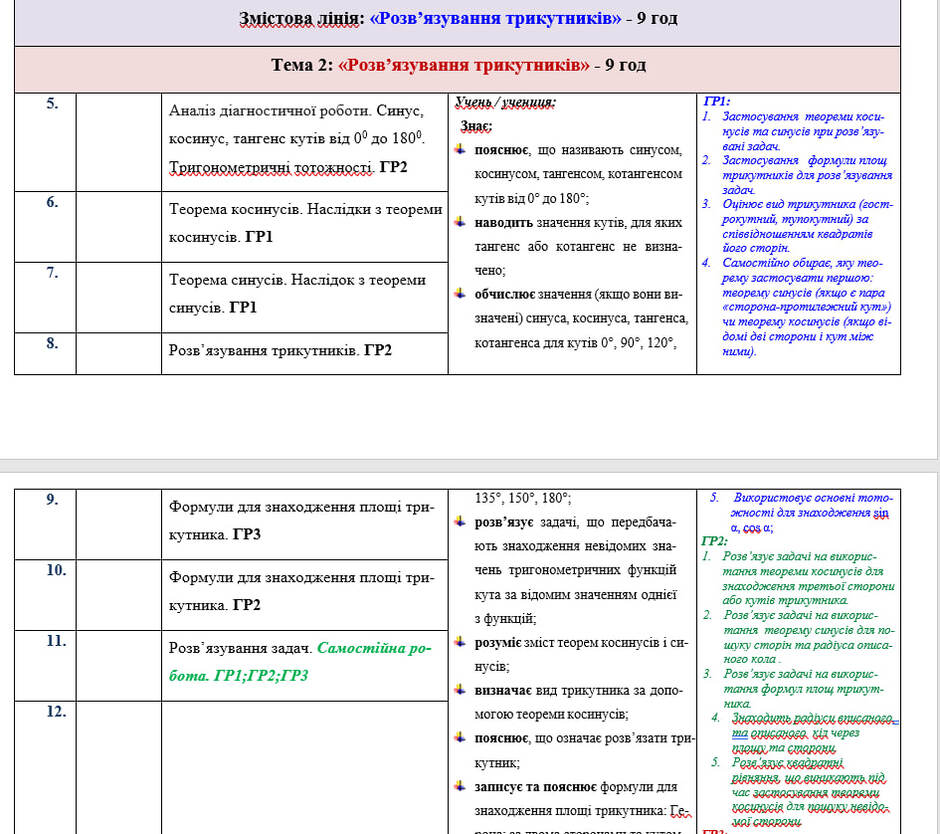The height and width of the screenshot is (834, 940).
Task: Select row number "9." cell
Action: pos(46,525)
